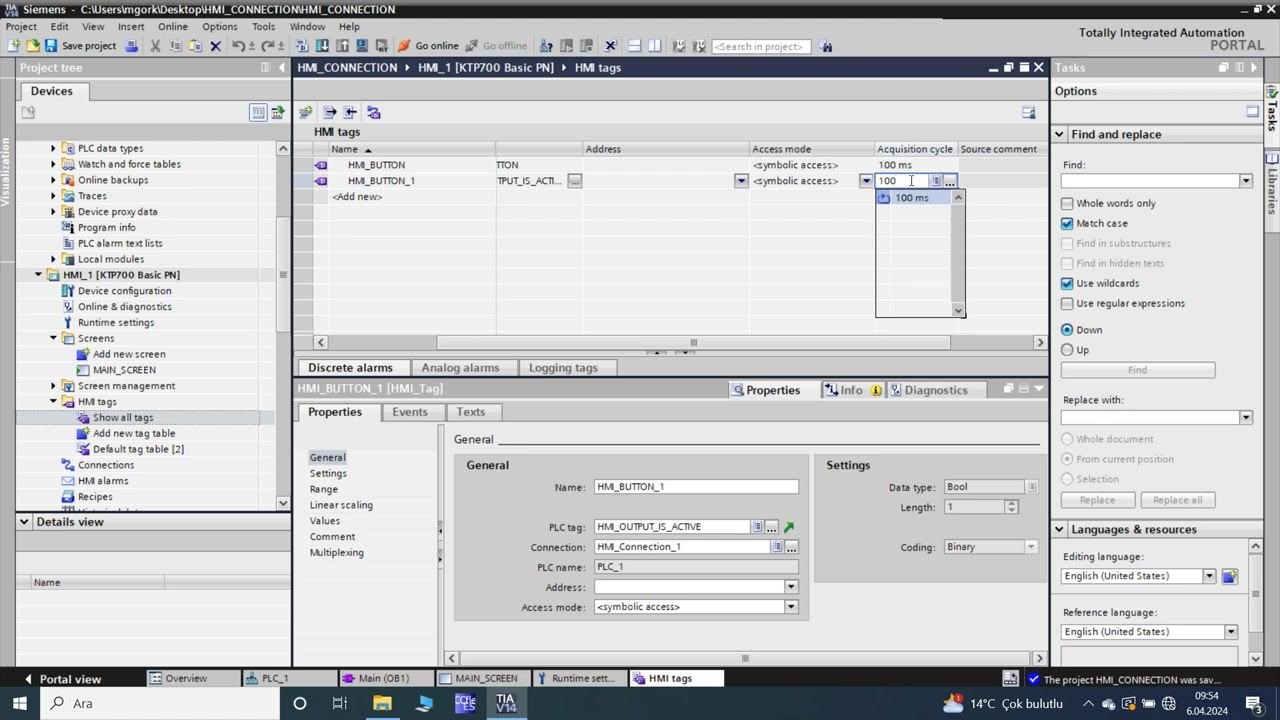Switch to the Analog alarms tab

pyautogui.click(x=460, y=368)
